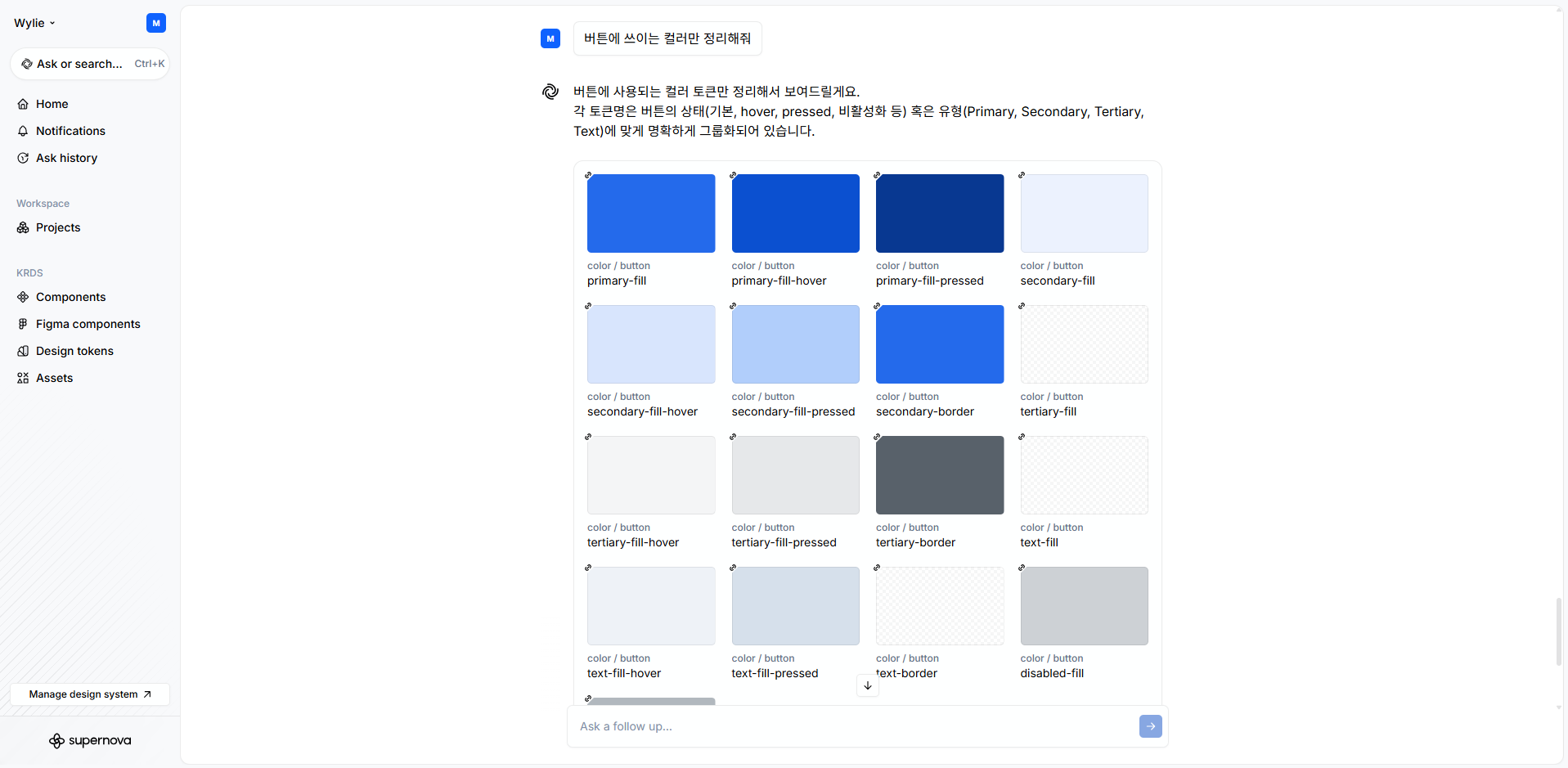Select the primary-fill-pressed color swatch
This screenshot has height=768, width=1568.
(x=939, y=213)
